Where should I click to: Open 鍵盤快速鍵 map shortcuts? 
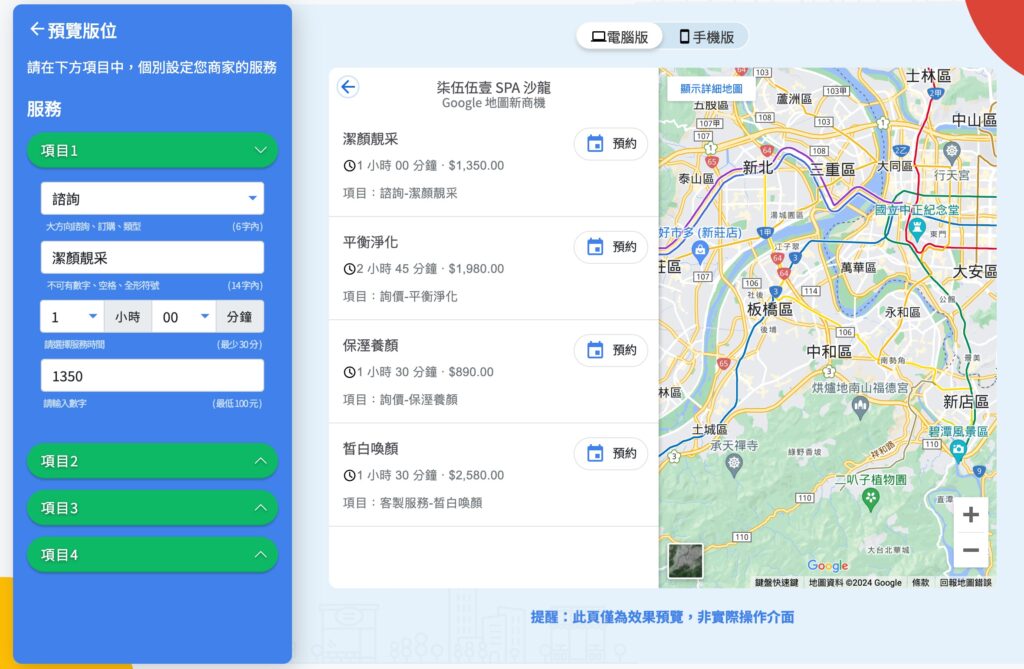[x=776, y=582]
